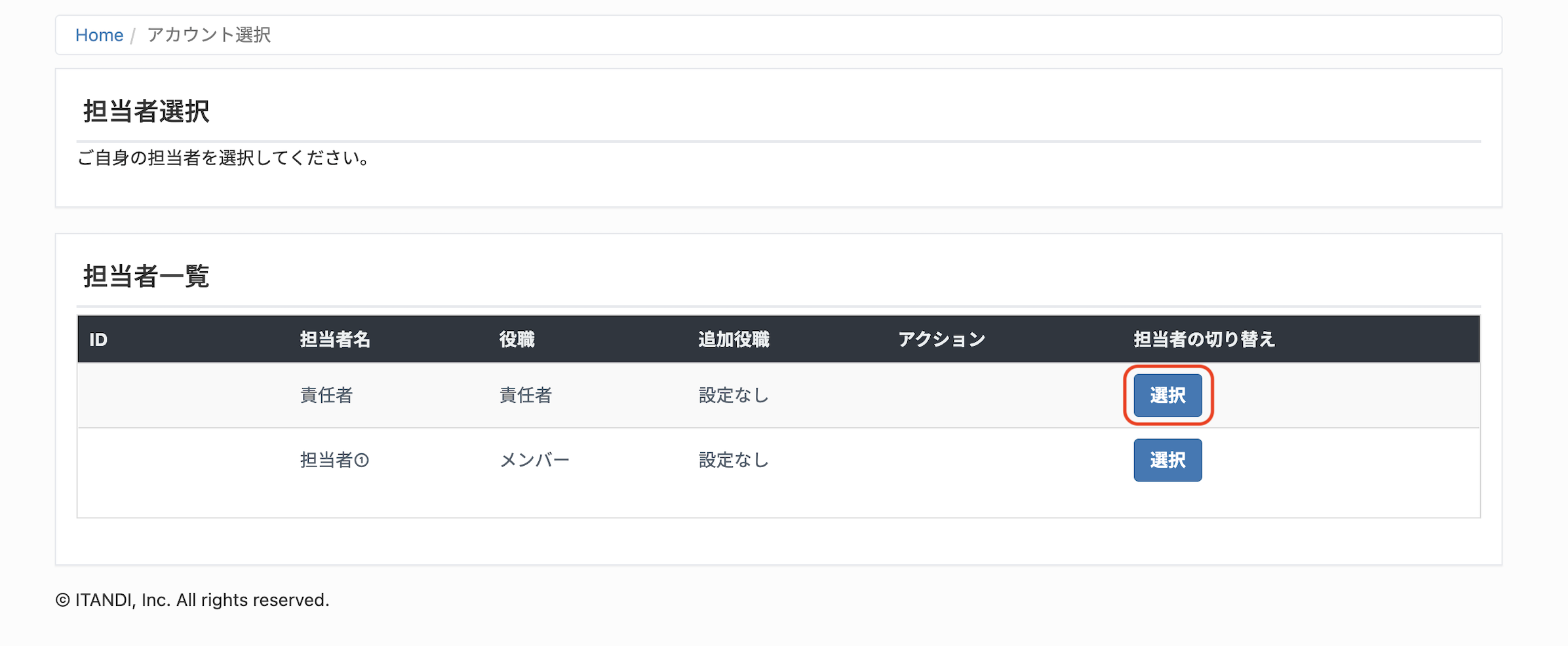Click the アクション column header
Screen dimensions: 1568x646
[x=941, y=339]
